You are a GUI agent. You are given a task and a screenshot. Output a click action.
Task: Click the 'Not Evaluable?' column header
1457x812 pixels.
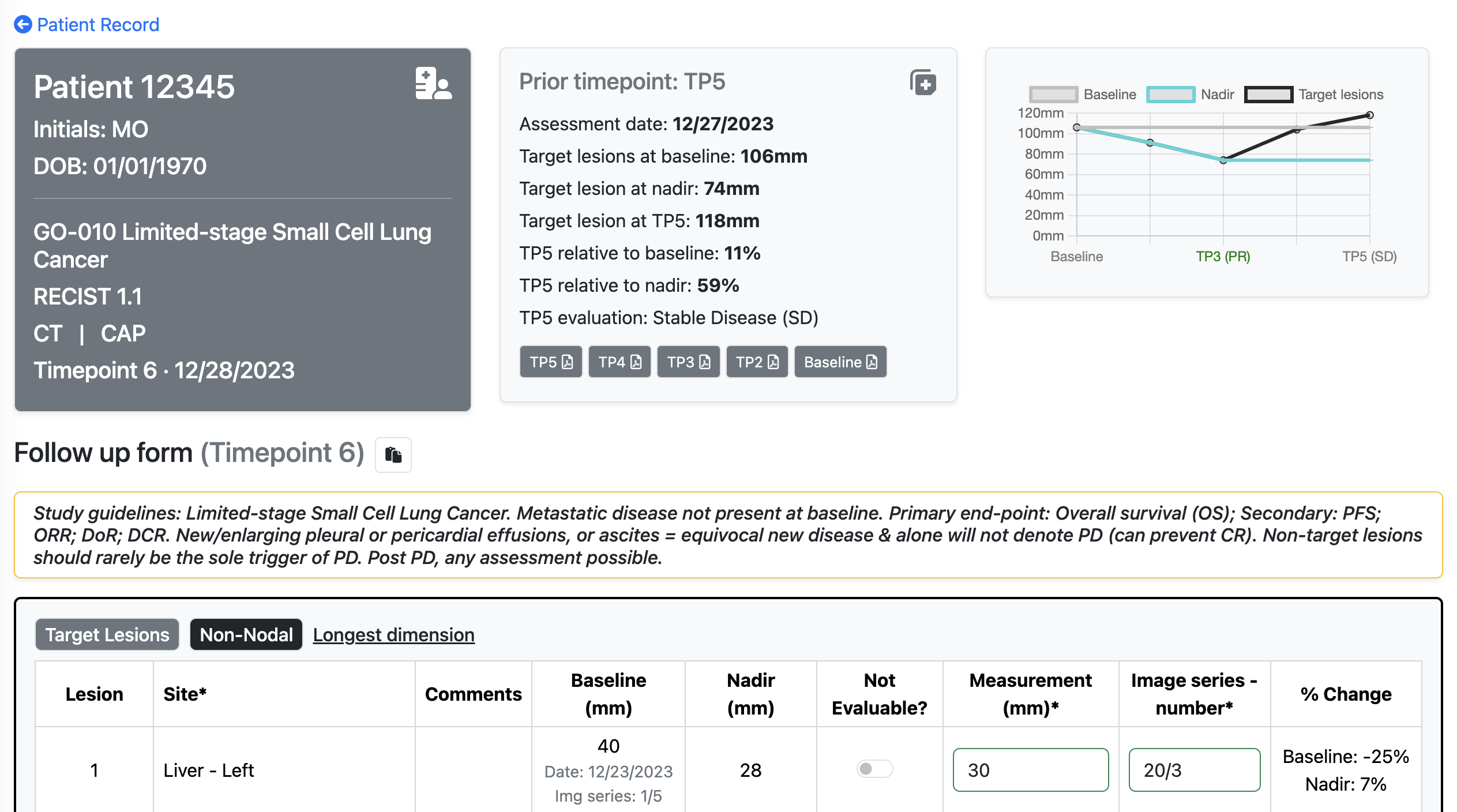click(x=880, y=694)
